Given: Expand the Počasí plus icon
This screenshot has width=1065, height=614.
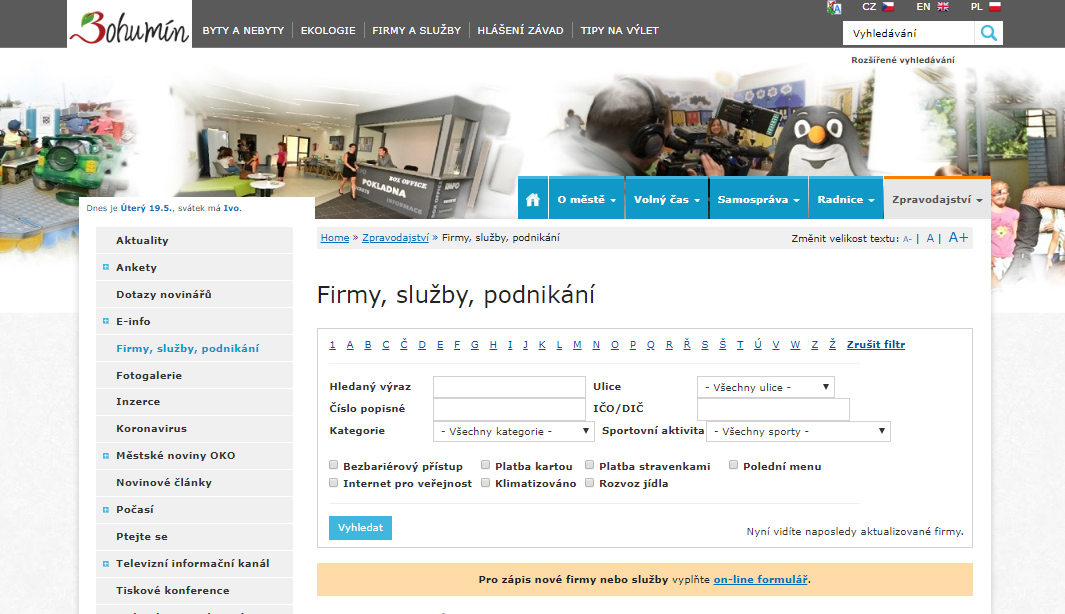Looking at the screenshot, I should (105, 509).
